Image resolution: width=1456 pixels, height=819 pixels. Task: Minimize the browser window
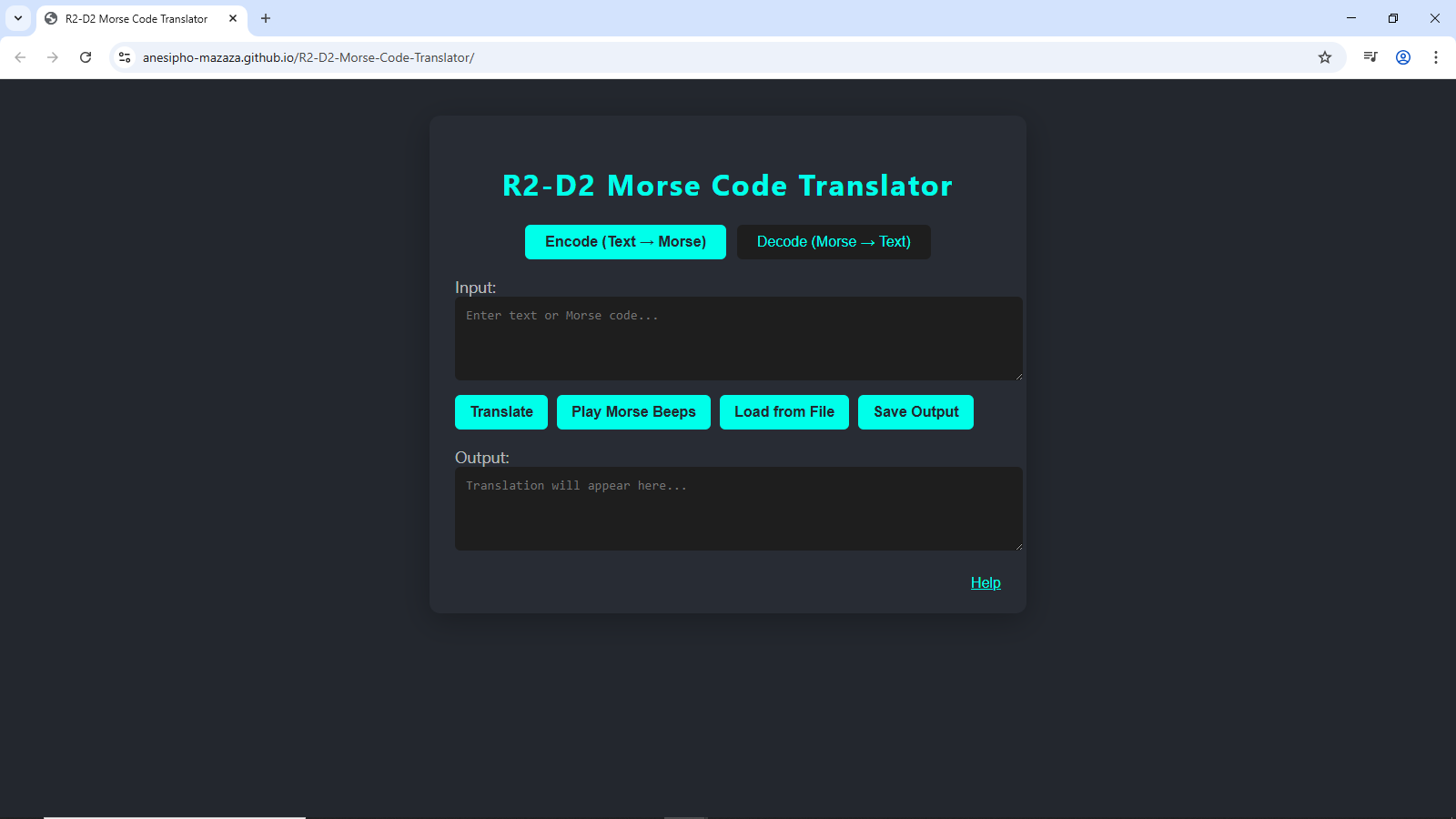coord(1351,18)
